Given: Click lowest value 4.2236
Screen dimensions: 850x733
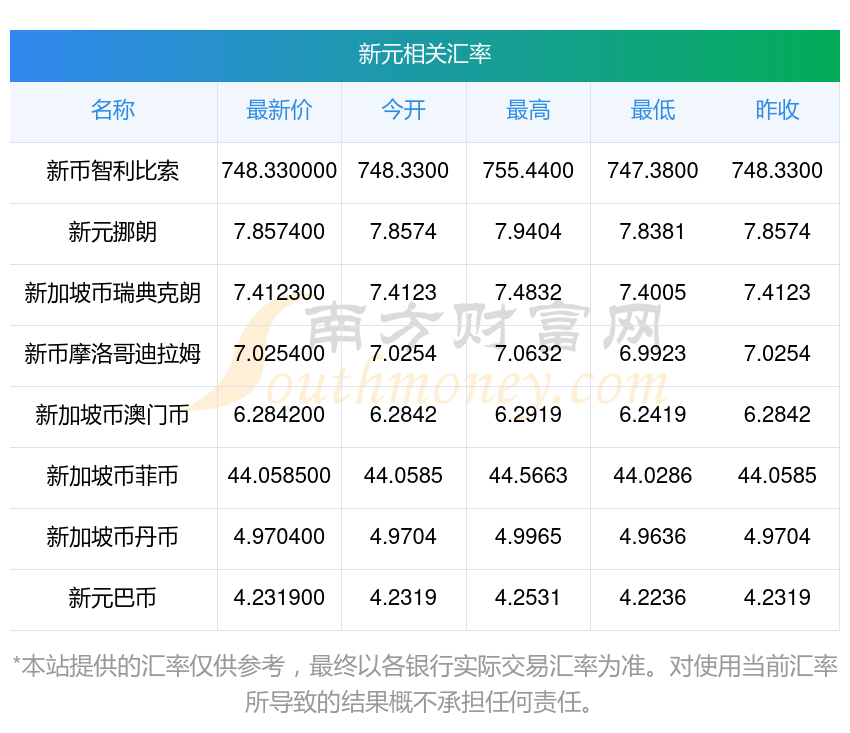Looking at the screenshot, I should pyautogui.click(x=653, y=598).
